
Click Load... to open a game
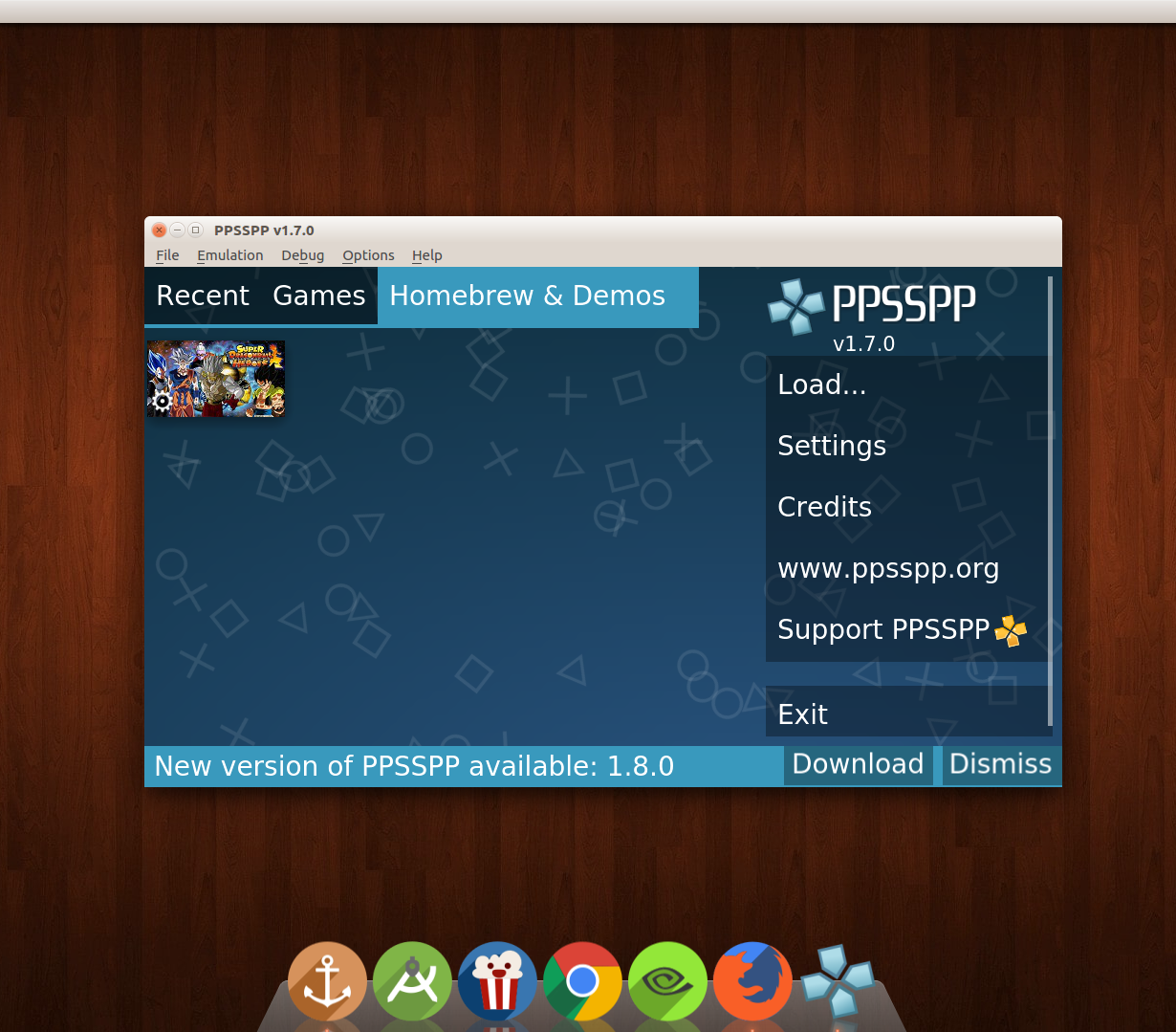click(x=822, y=384)
